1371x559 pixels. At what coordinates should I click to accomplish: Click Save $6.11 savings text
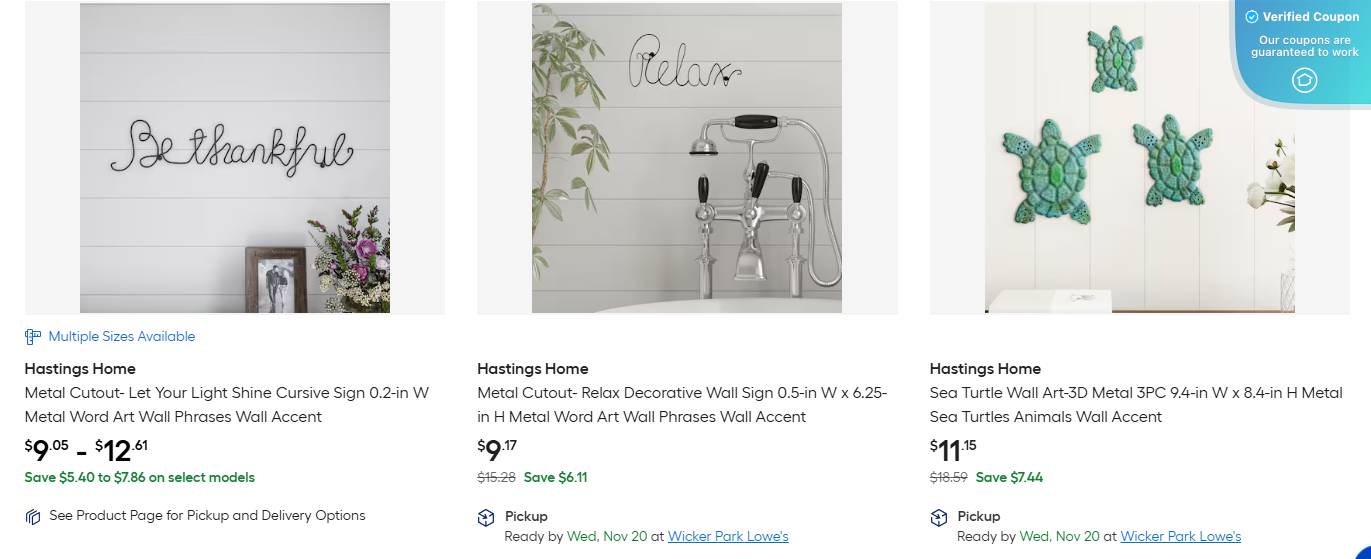tap(556, 478)
